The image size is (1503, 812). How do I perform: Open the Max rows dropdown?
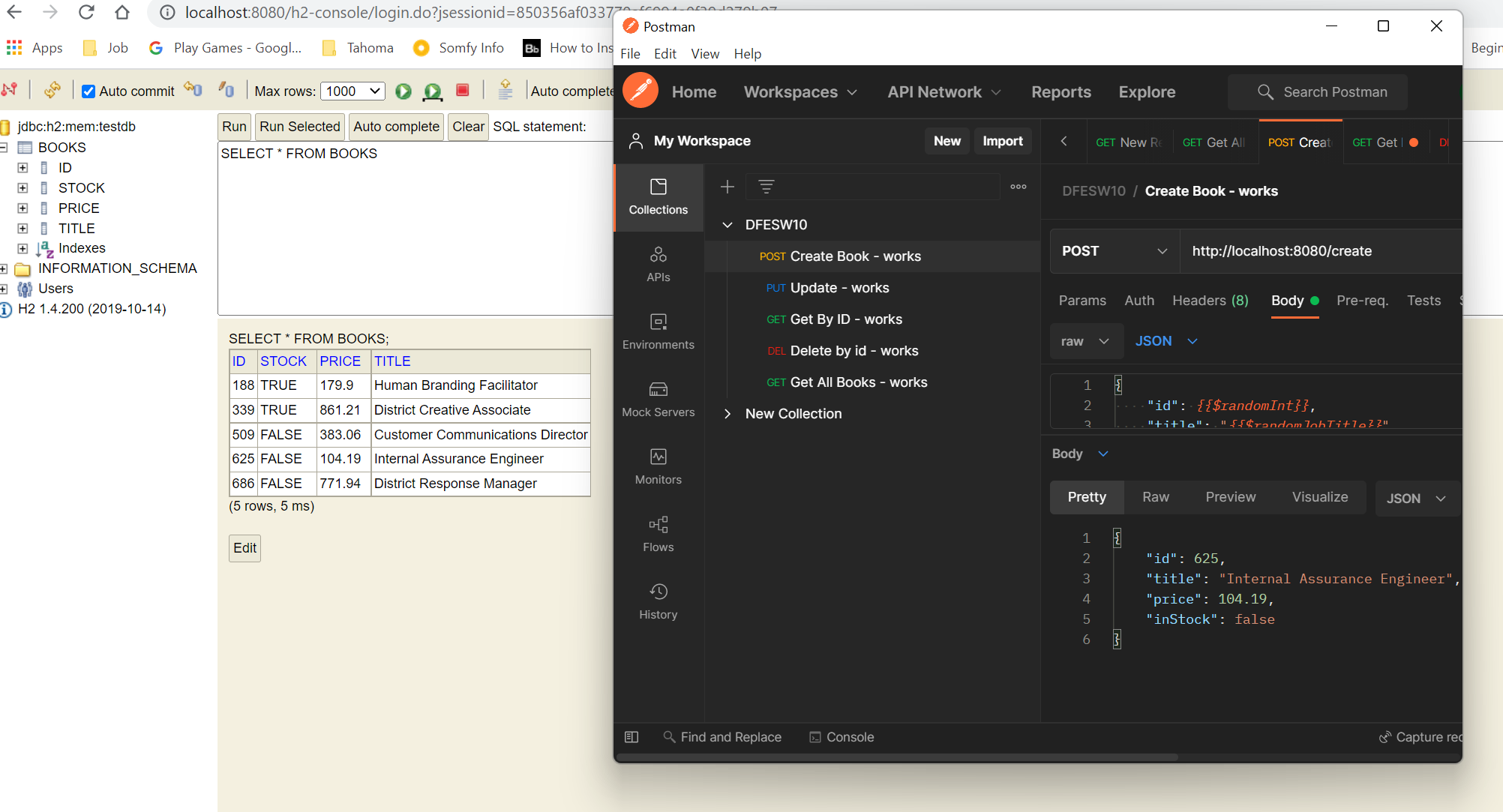352,91
